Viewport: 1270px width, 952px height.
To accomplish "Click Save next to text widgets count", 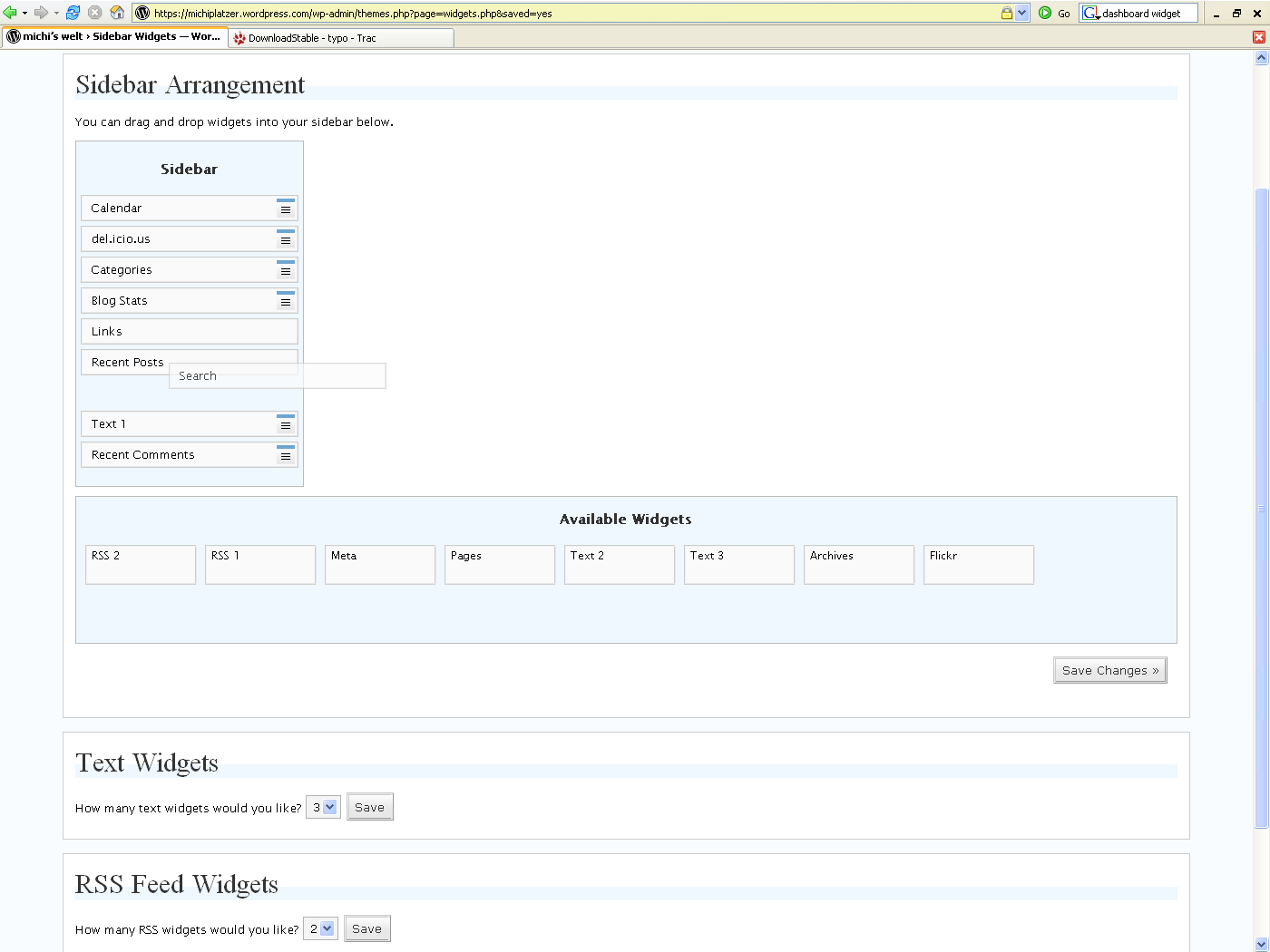I will click(369, 807).
